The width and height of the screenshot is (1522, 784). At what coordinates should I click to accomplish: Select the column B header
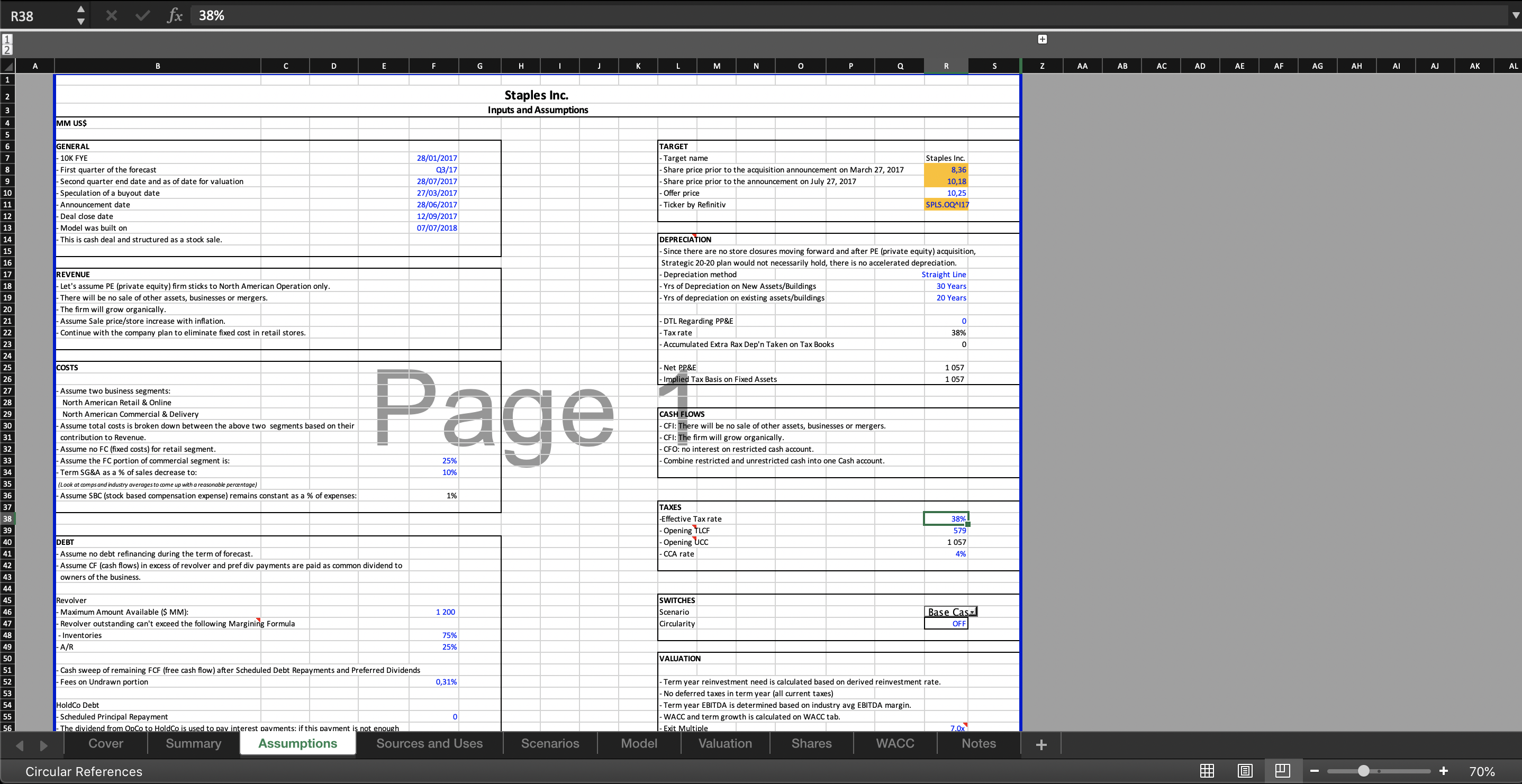157,66
